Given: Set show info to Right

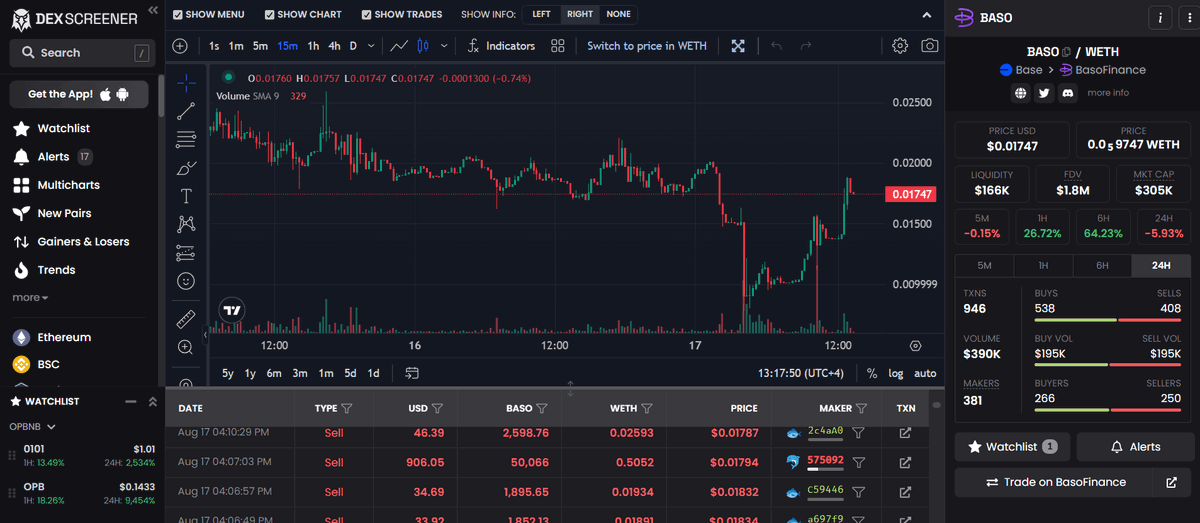Looking at the screenshot, I should point(579,15).
